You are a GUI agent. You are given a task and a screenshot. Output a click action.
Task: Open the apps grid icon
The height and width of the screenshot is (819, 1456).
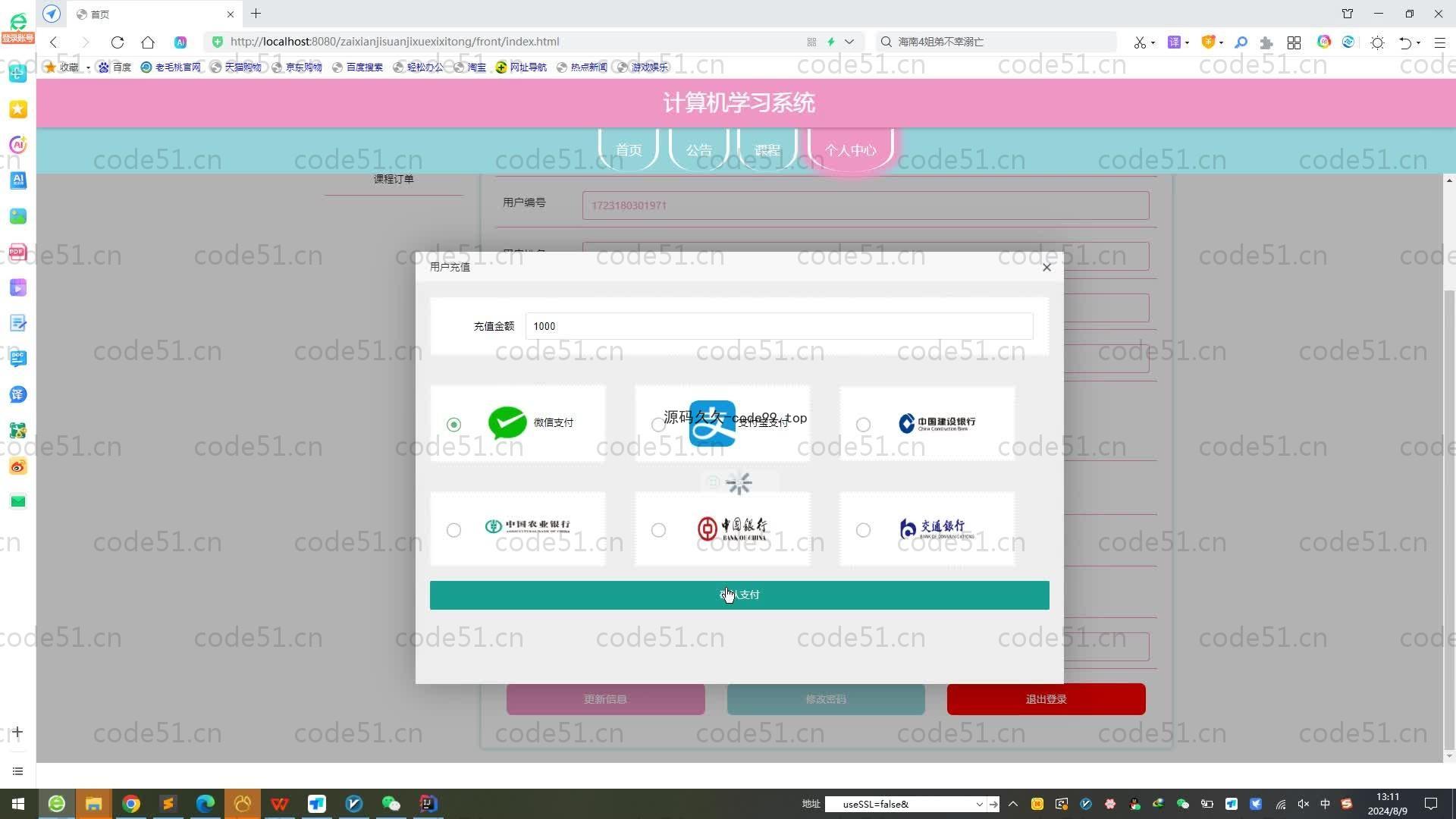point(1294,42)
